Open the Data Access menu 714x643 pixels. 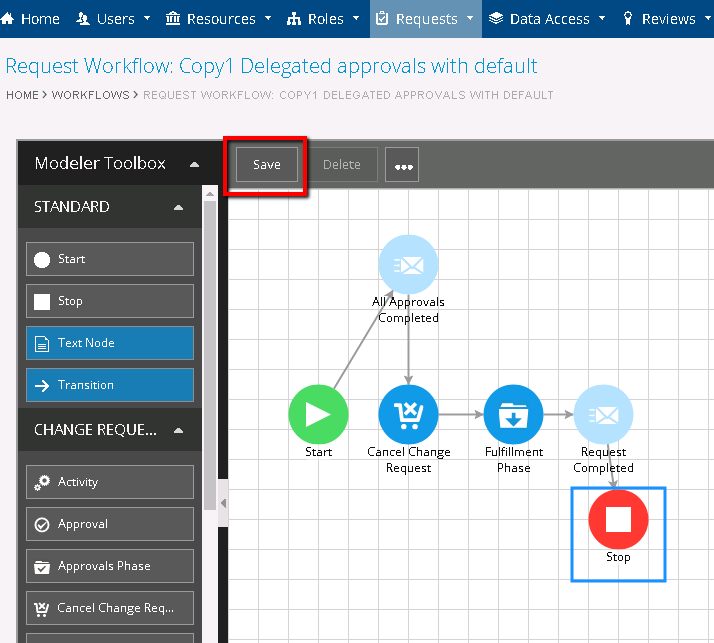(549, 19)
